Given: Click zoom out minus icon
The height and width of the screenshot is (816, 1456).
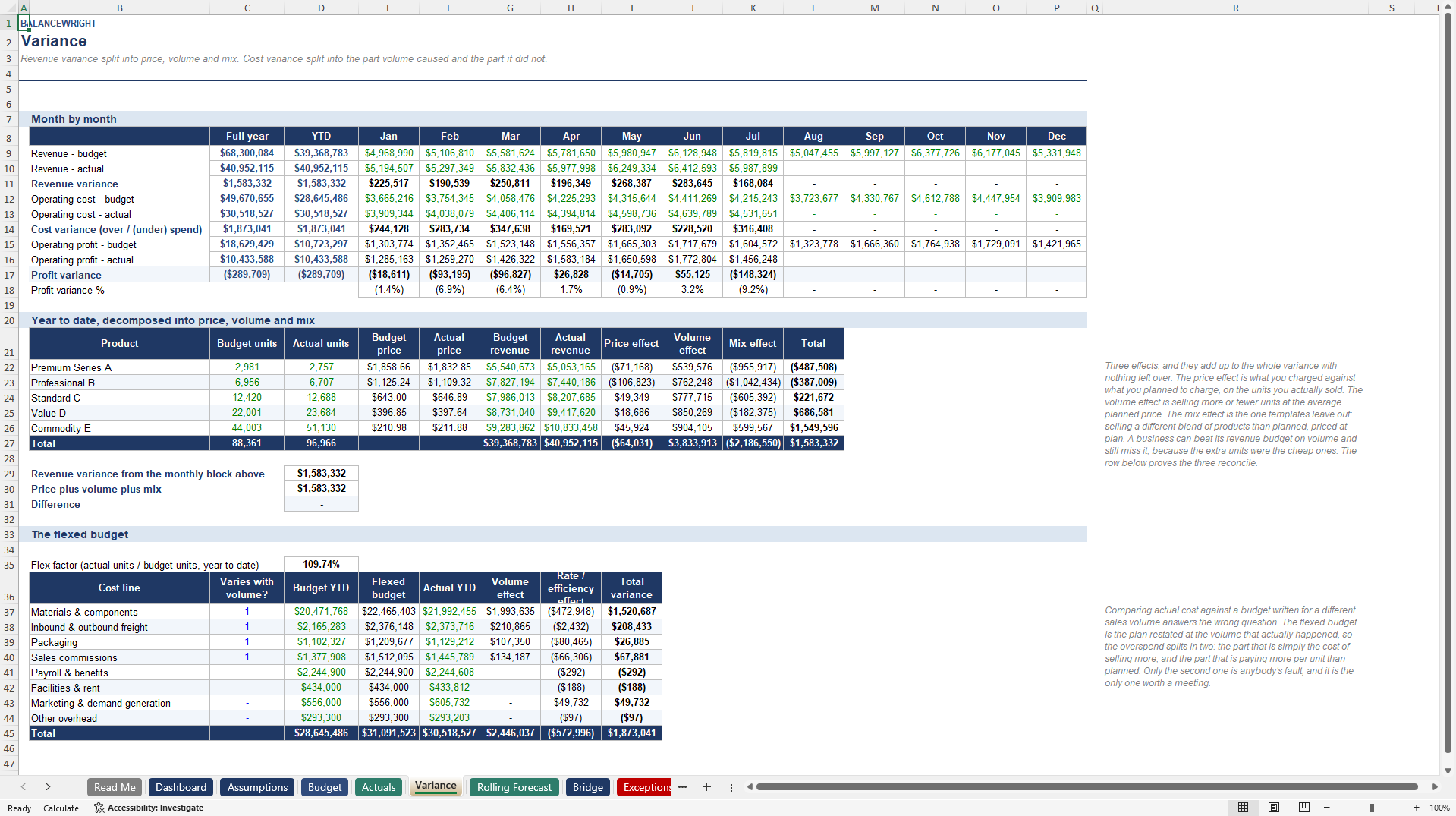Looking at the screenshot, I should (1325, 808).
